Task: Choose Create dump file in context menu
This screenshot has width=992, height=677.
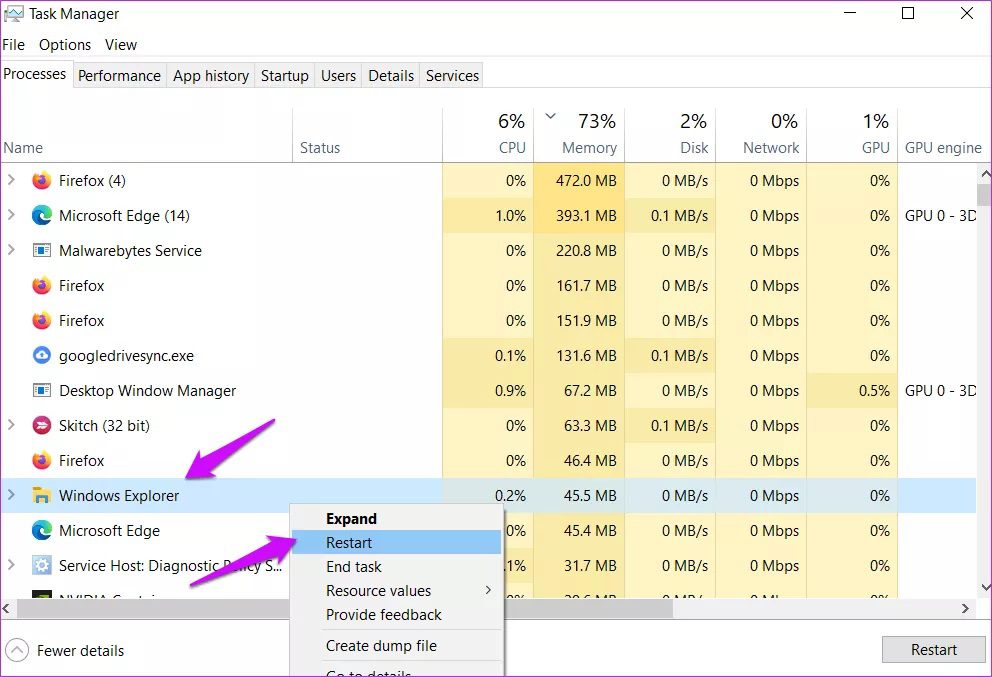Action: 395,646
